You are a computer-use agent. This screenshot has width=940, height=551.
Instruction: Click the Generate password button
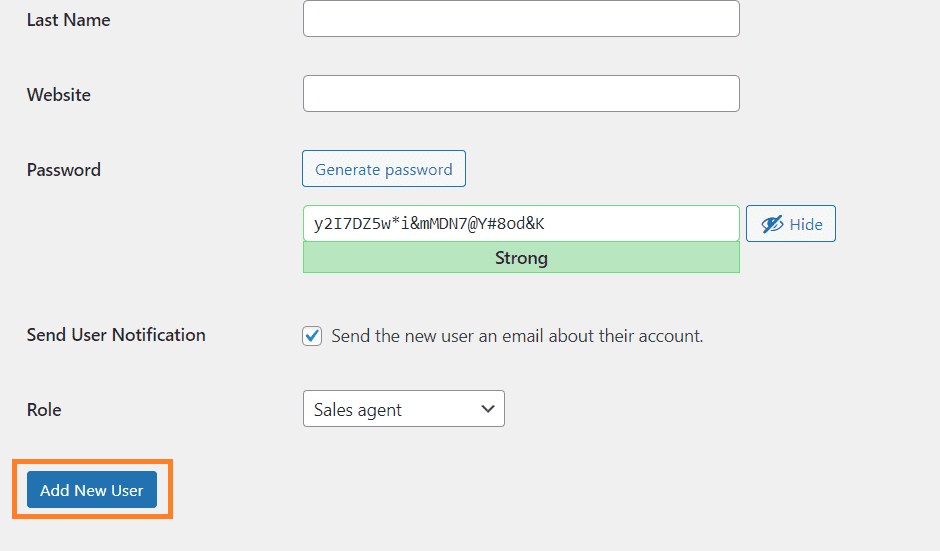point(384,168)
